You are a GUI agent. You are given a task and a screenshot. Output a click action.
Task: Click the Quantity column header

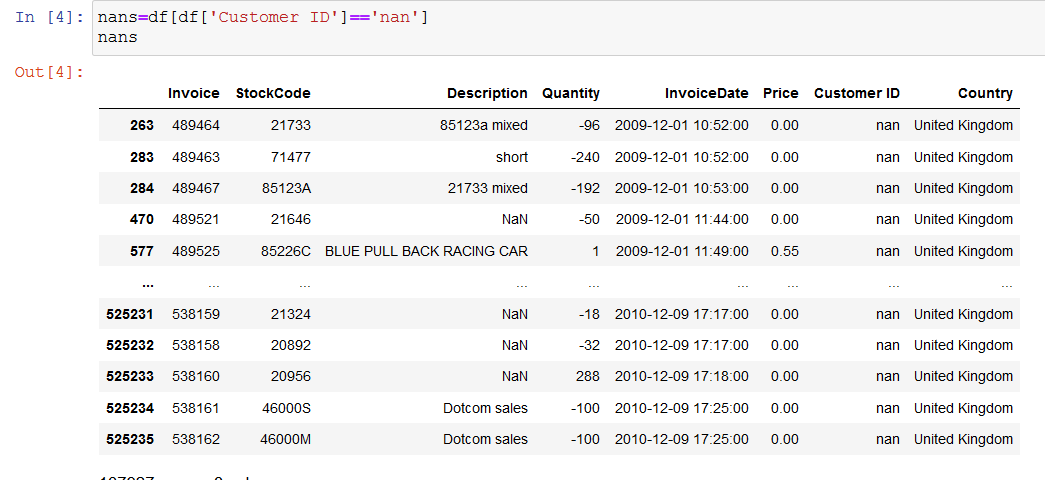click(570, 93)
